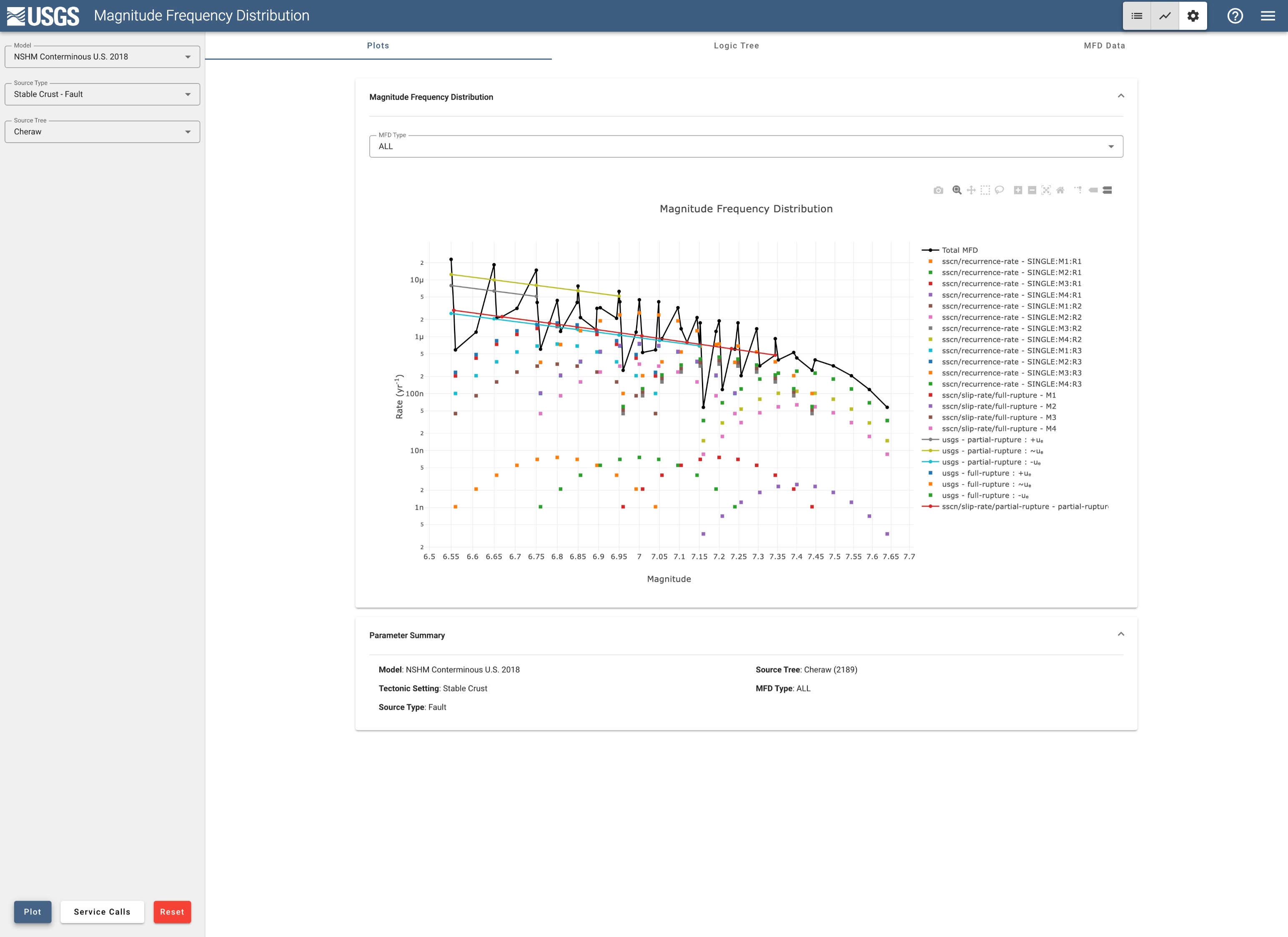Reset axes with the home icon
This screenshot has height=937, width=1288.
pyautogui.click(x=1060, y=190)
